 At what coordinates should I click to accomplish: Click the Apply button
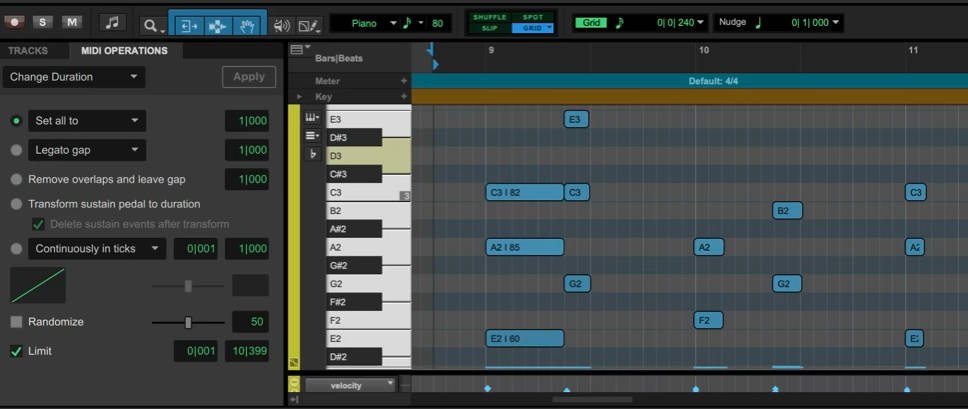pyautogui.click(x=248, y=77)
